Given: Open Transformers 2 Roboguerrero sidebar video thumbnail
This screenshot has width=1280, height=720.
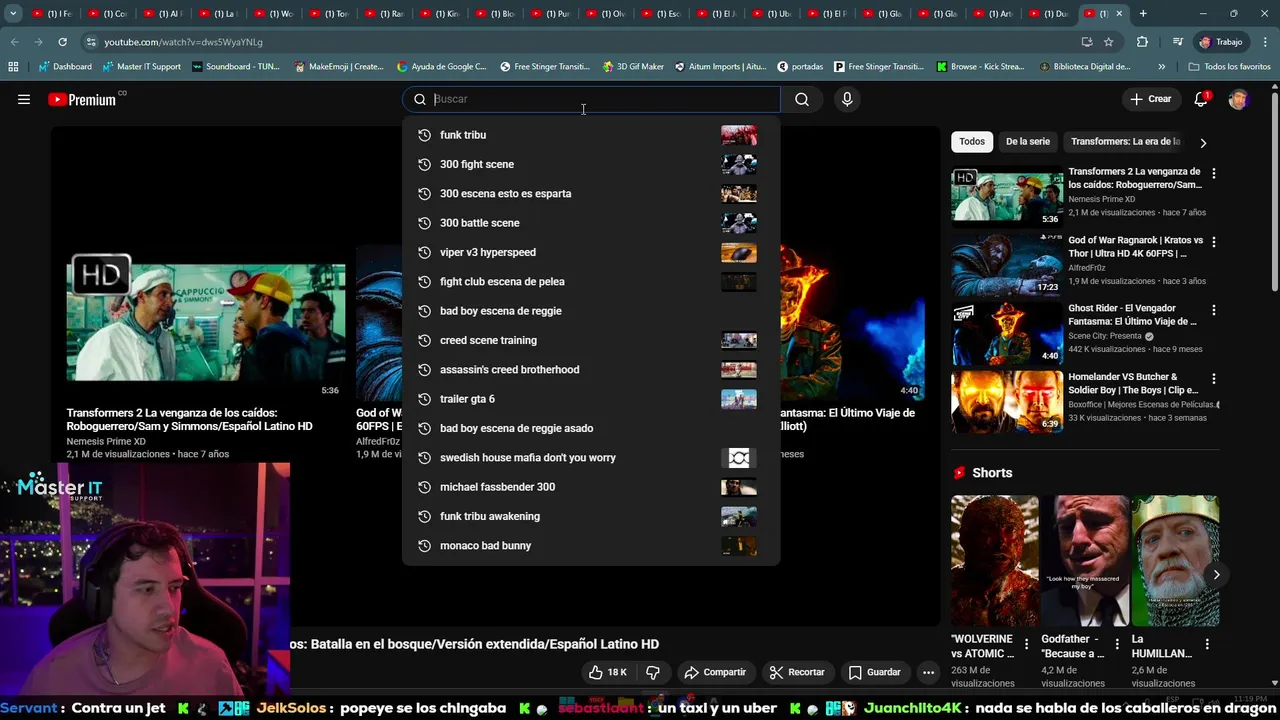Looking at the screenshot, I should tap(1007, 196).
